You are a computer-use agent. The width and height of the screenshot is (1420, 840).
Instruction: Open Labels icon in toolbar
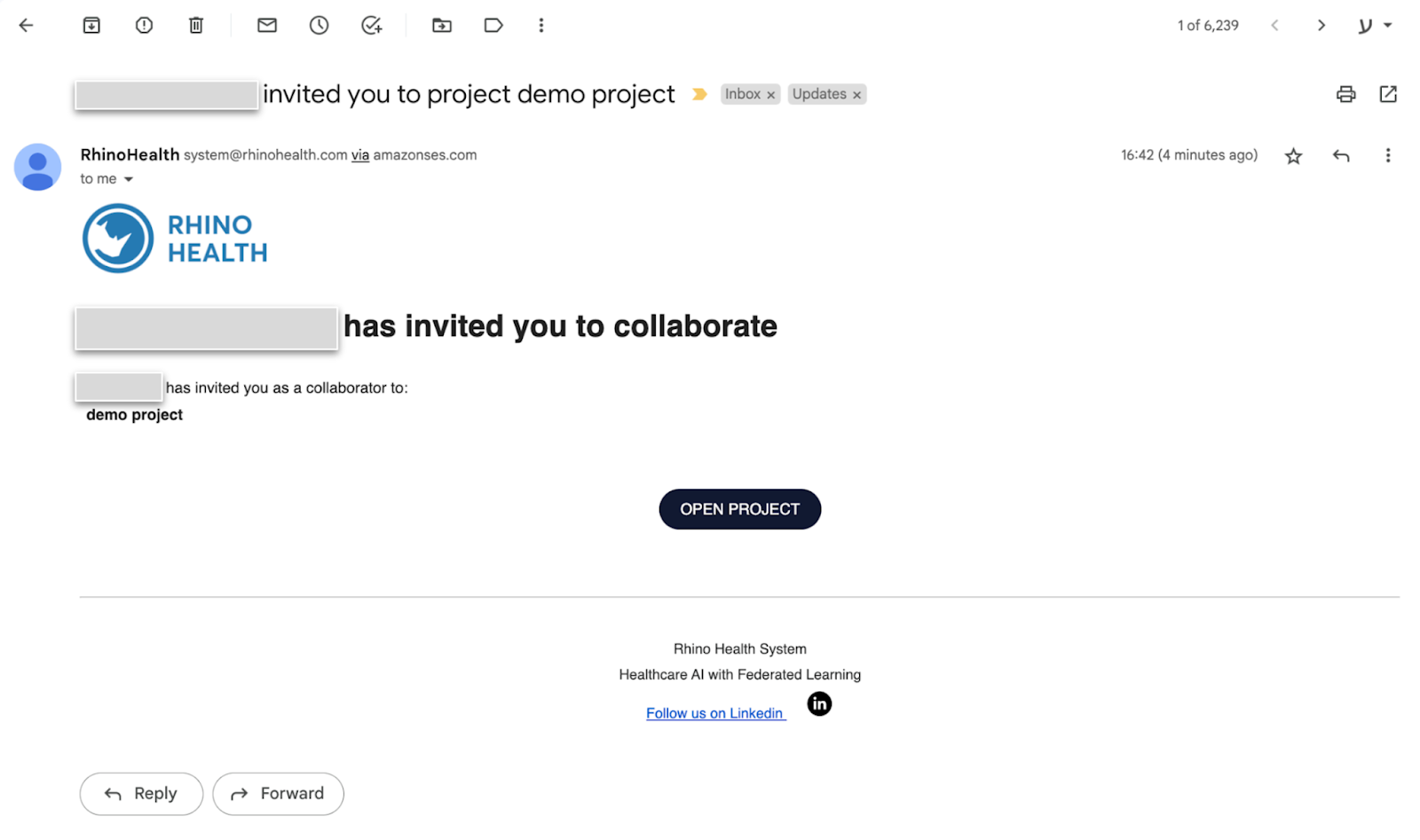pos(493,26)
